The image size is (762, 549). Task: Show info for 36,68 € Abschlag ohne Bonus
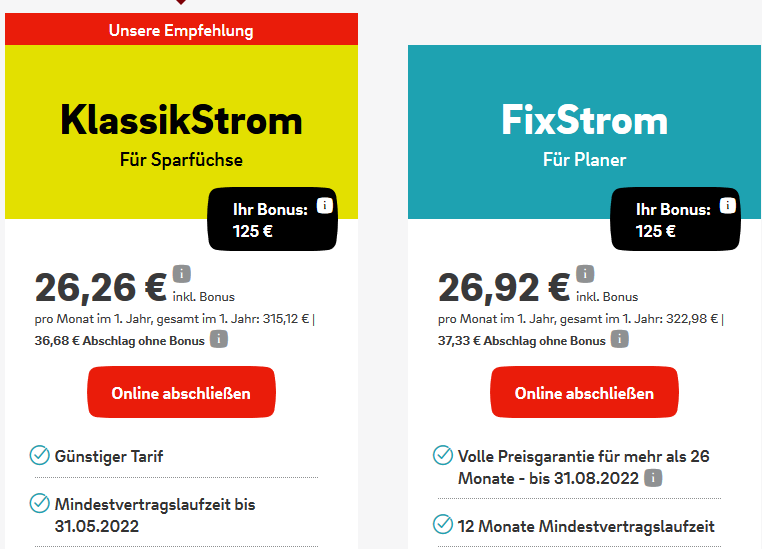(x=219, y=339)
